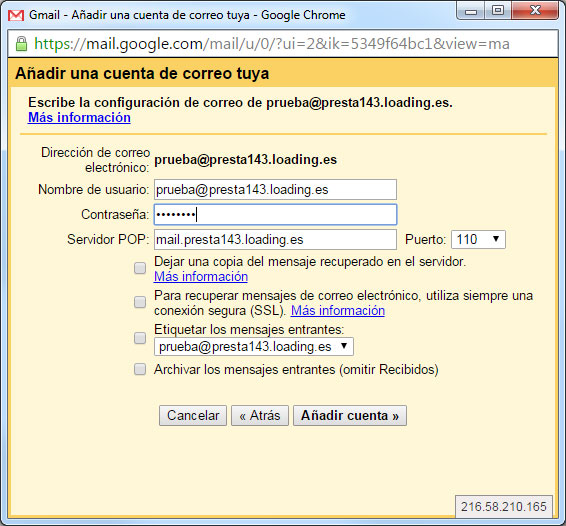Screen dimensions: 566x526
Task: Enable leaving a copy on the server
Action: 140,268
